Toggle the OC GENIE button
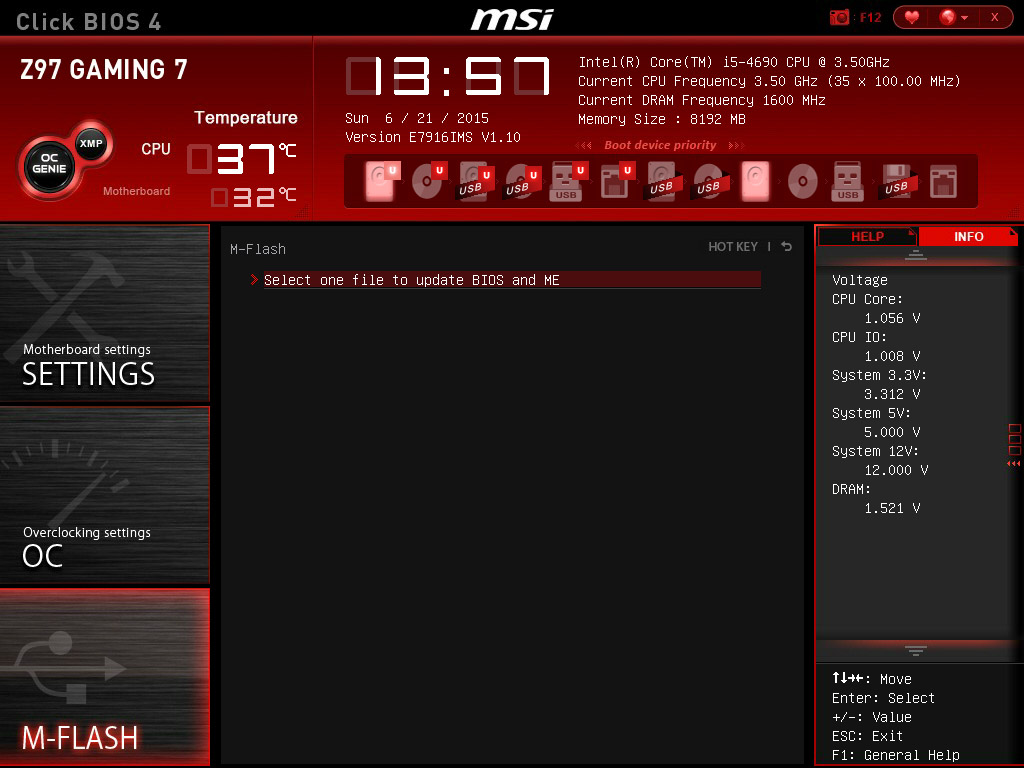 pyautogui.click(x=48, y=166)
